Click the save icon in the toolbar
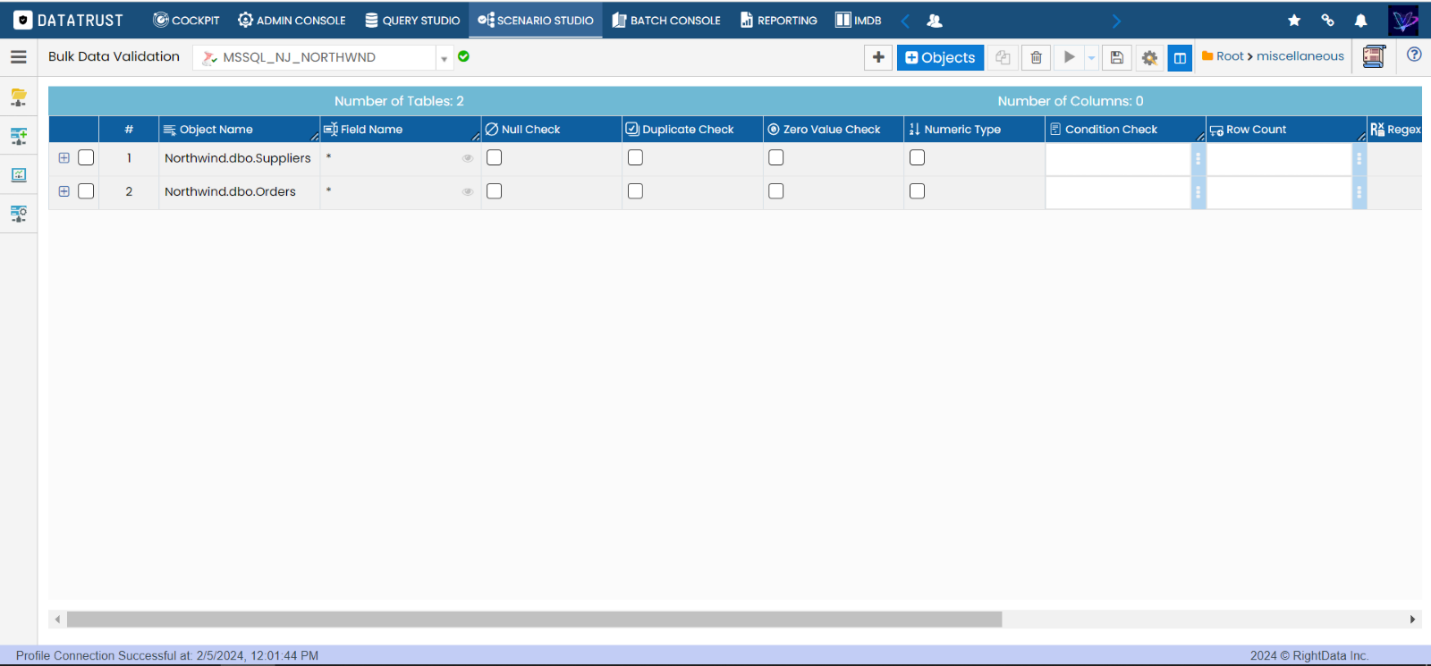 (1117, 58)
